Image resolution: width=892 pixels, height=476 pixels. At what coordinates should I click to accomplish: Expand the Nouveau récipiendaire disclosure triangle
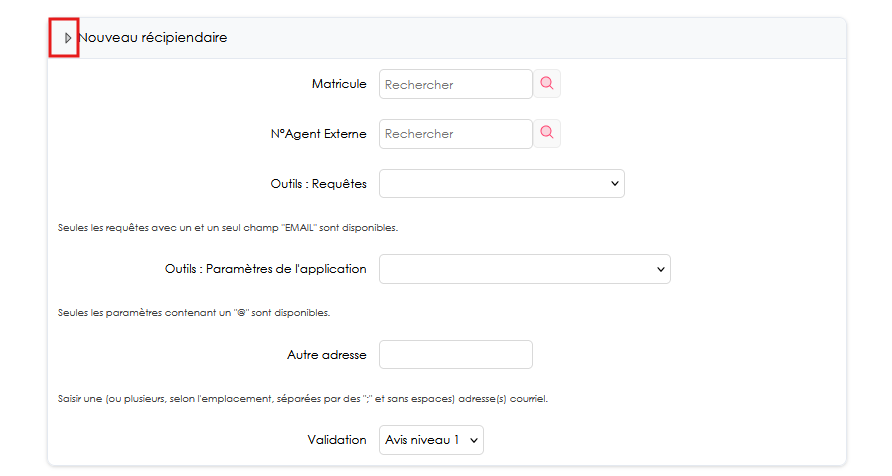(68, 38)
